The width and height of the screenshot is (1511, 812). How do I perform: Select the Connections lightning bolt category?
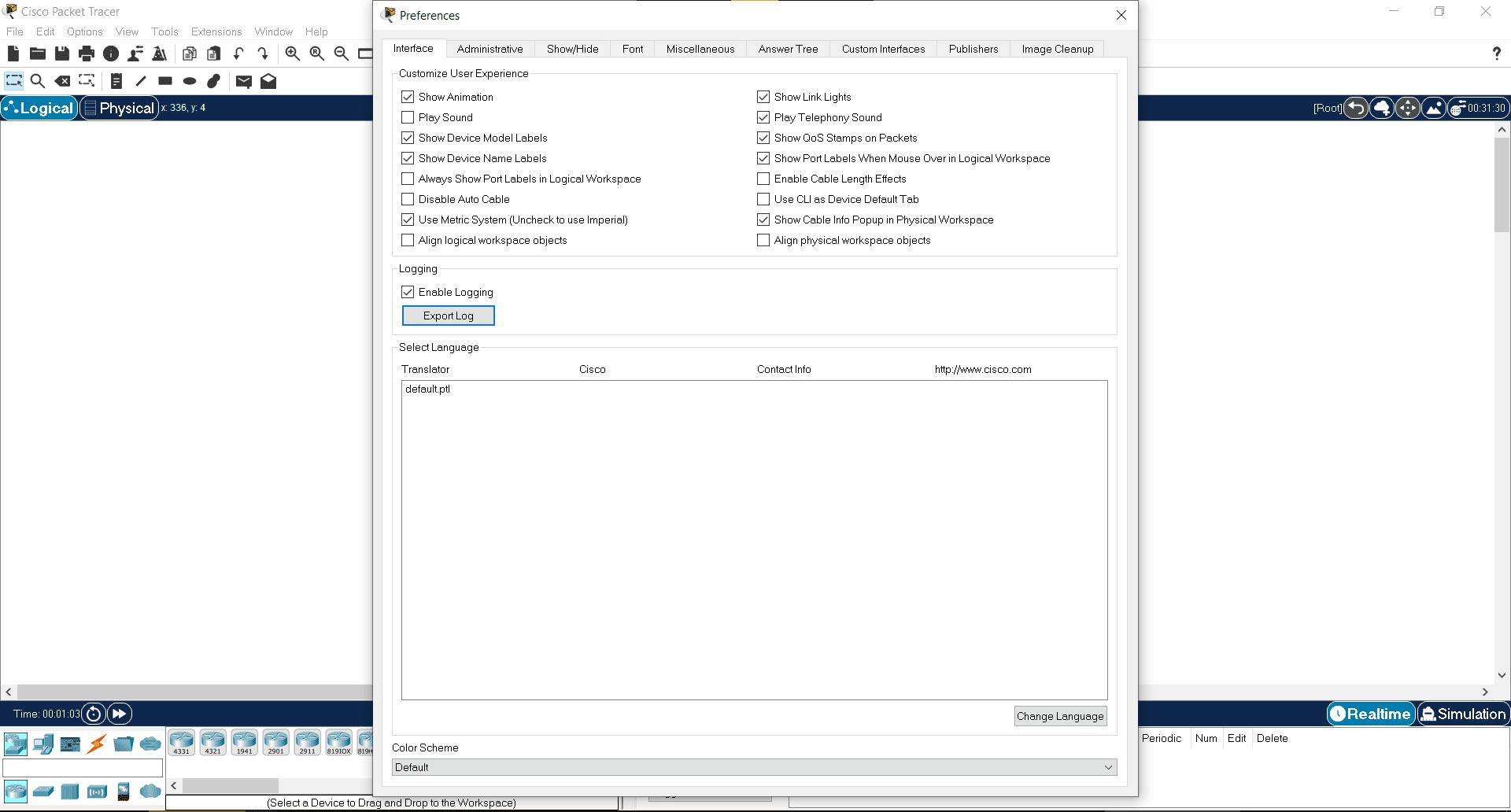click(97, 744)
